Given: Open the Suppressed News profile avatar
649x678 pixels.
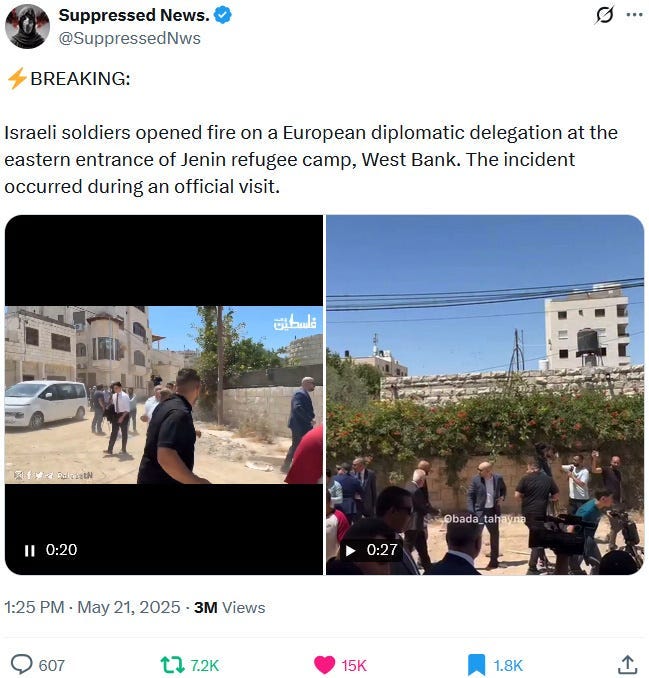Looking at the screenshot, I should 27,26.
